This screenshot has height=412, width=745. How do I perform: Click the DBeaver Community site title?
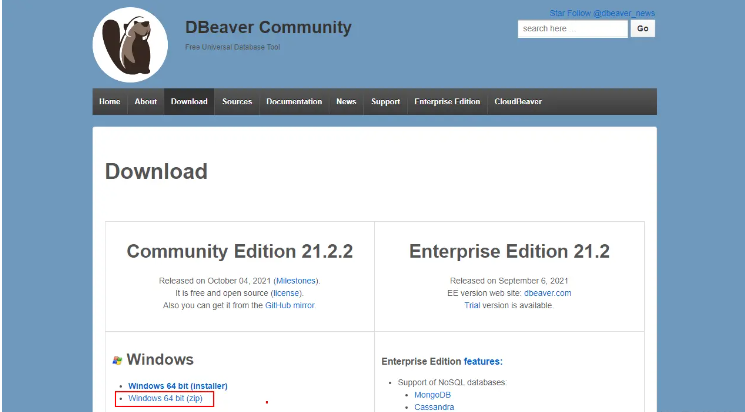[268, 27]
